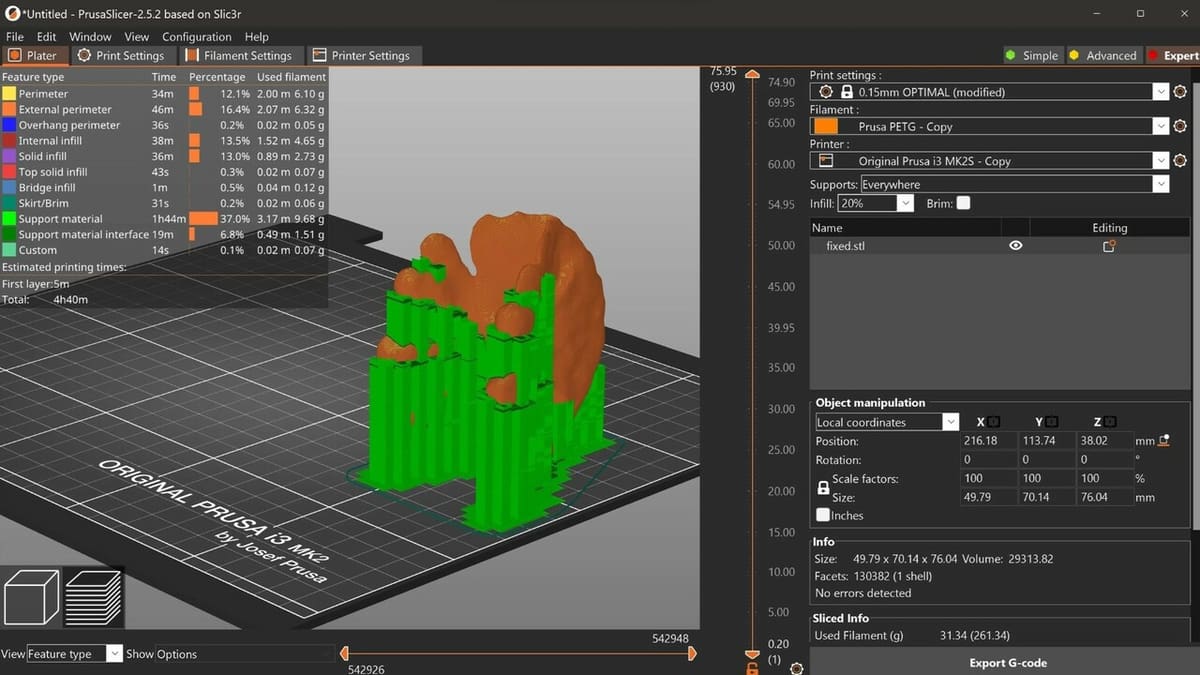This screenshot has height=675, width=1200.
Task: Open the Help menu
Action: point(256,37)
